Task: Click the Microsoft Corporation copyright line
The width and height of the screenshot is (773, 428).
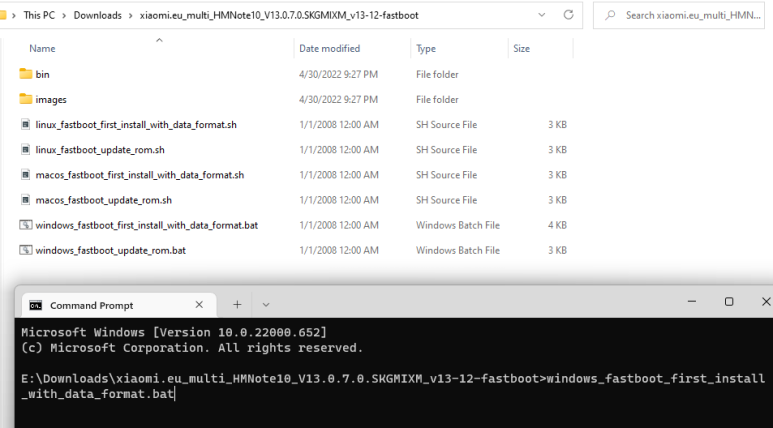Action: tap(192, 348)
